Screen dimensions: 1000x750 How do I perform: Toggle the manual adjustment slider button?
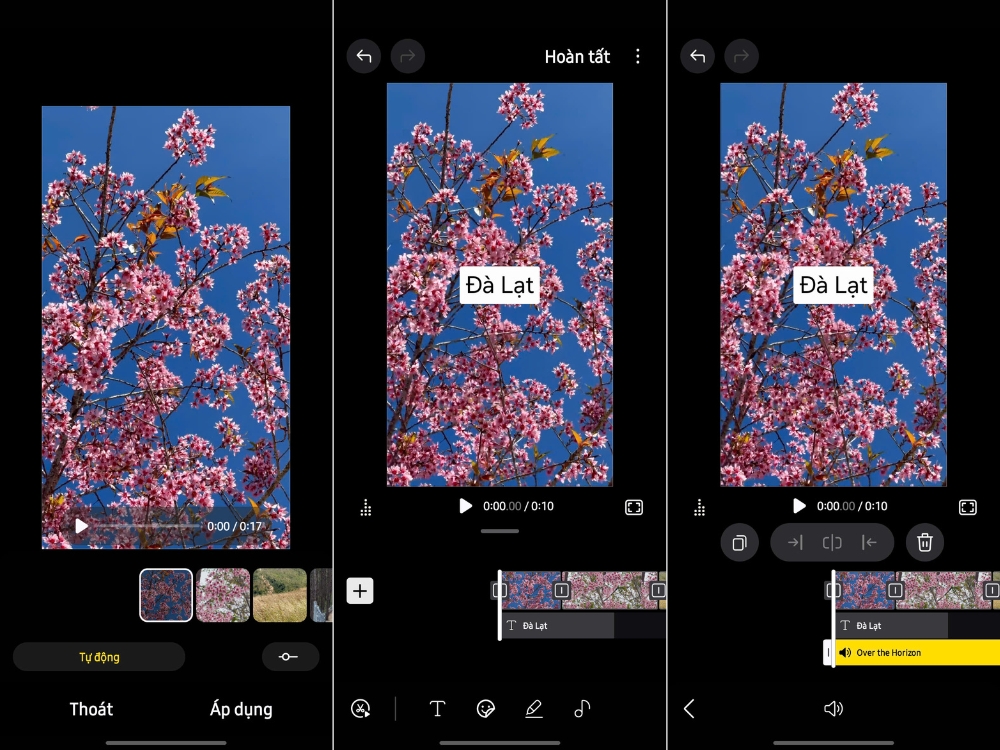(290, 657)
